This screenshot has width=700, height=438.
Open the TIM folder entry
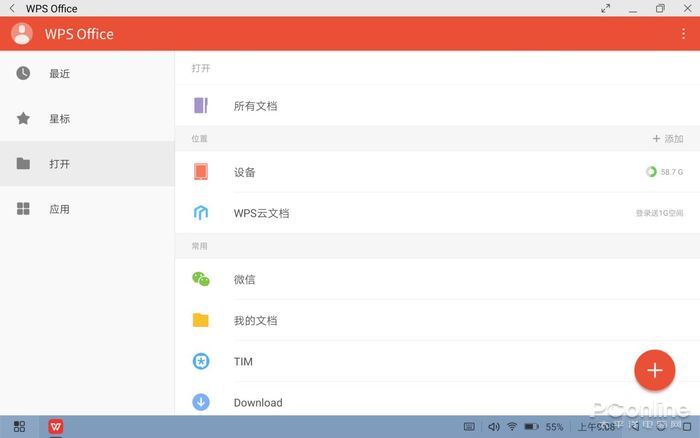(437, 361)
